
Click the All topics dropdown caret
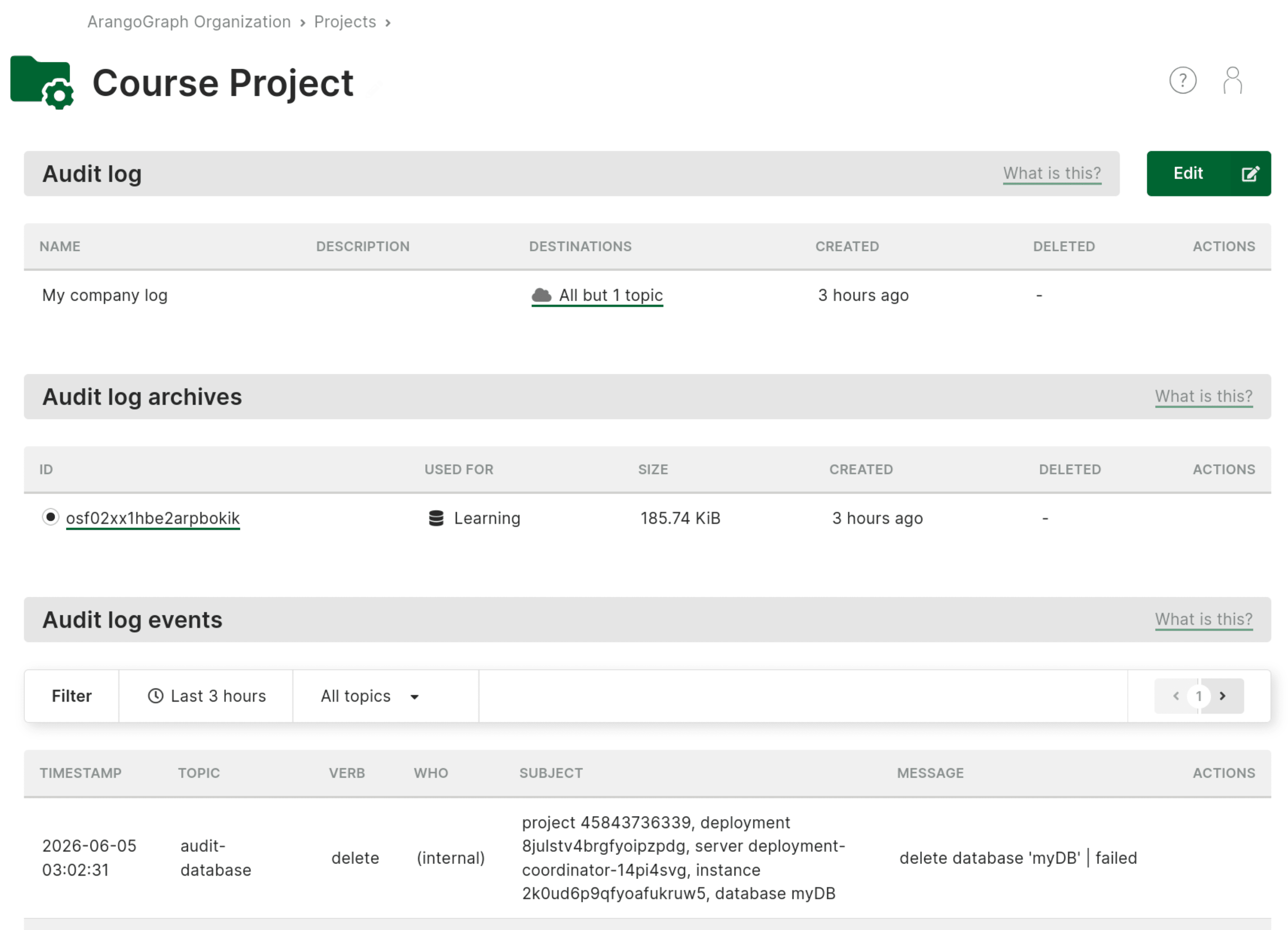point(414,697)
